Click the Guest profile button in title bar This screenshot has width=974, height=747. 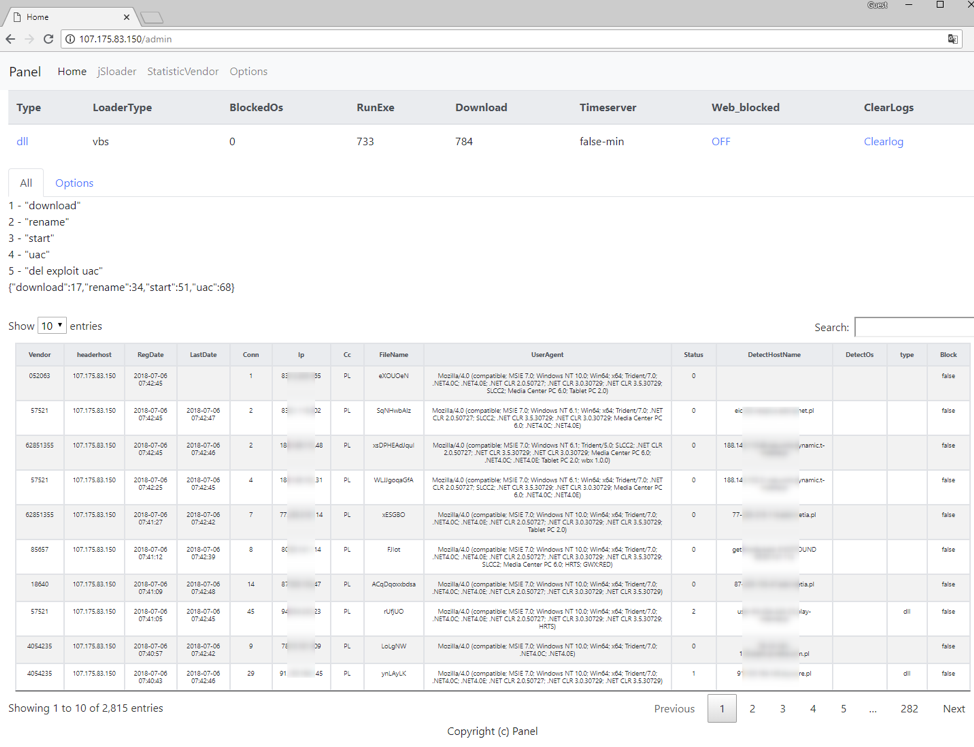877,5
